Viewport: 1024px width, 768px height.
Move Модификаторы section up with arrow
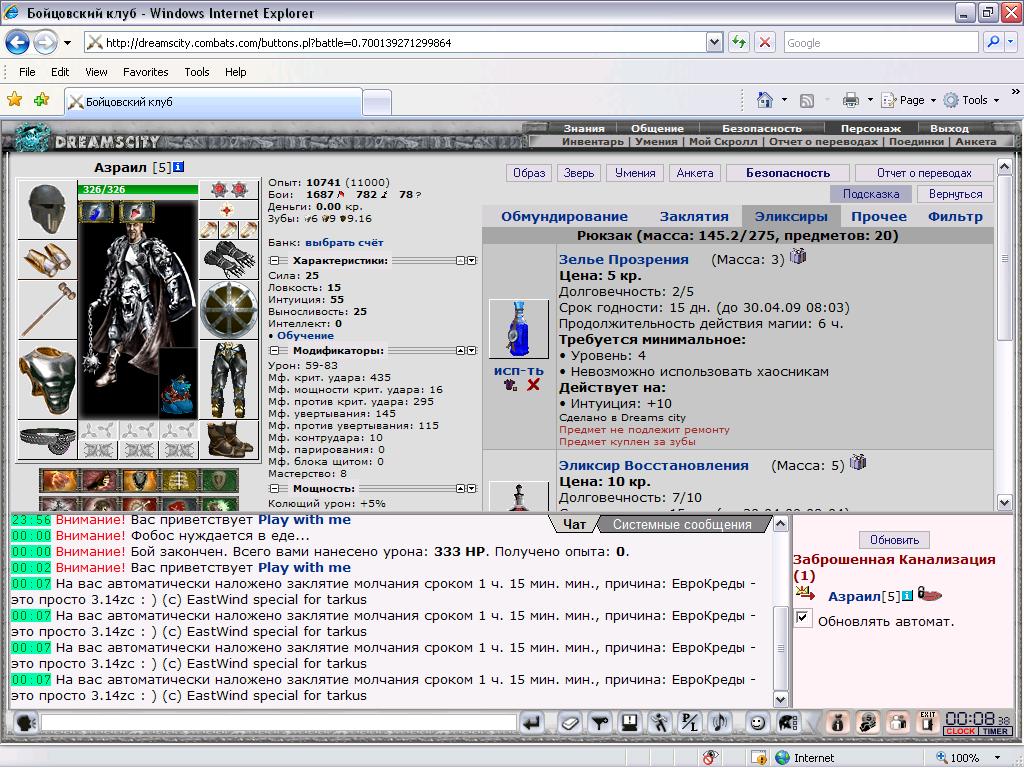[x=460, y=351]
